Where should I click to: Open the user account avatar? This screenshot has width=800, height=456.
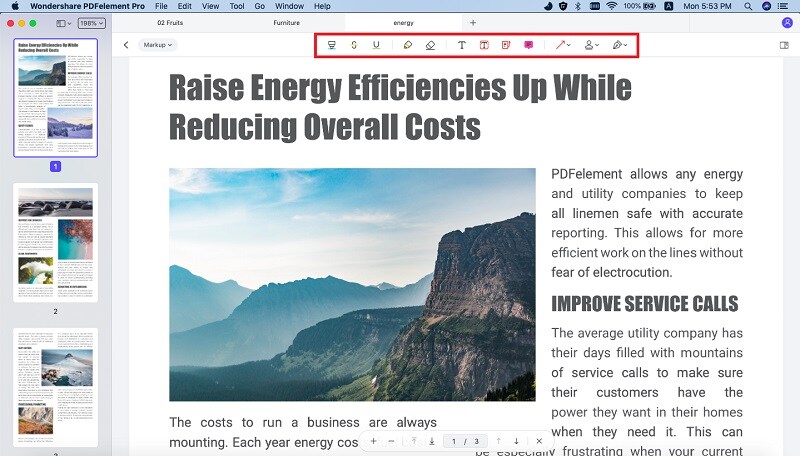tap(787, 22)
